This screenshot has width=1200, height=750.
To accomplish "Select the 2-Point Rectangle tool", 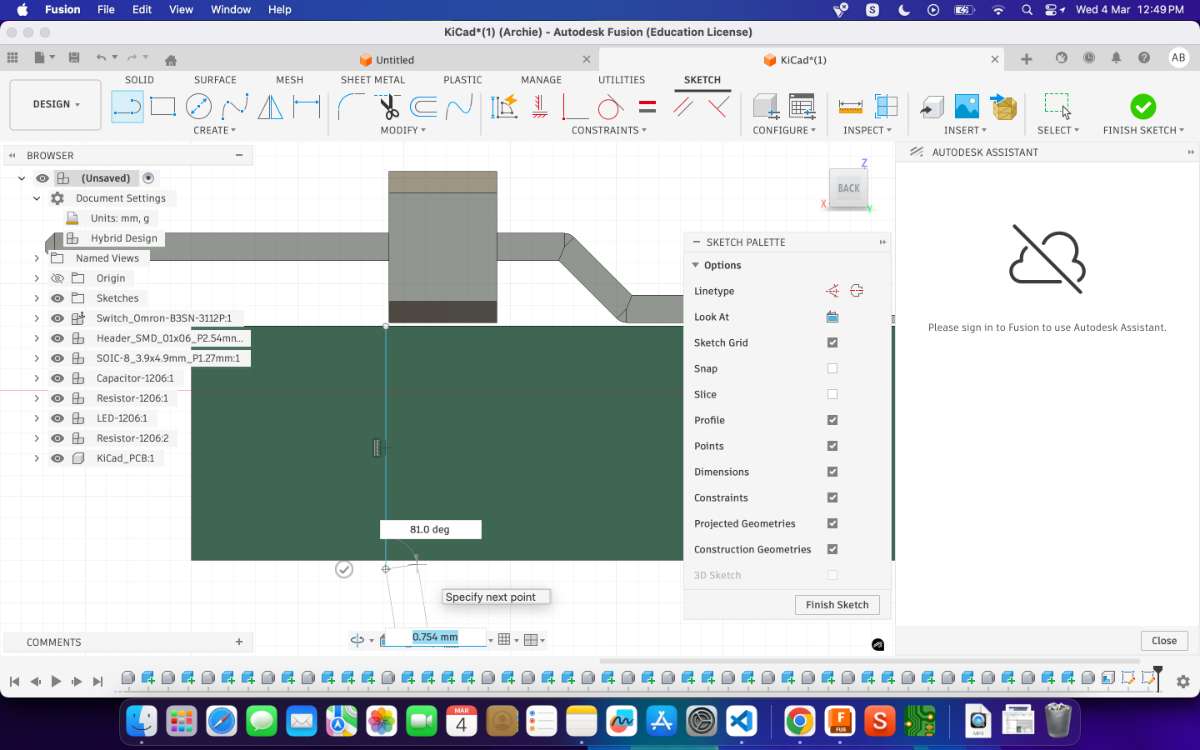I will [163, 106].
